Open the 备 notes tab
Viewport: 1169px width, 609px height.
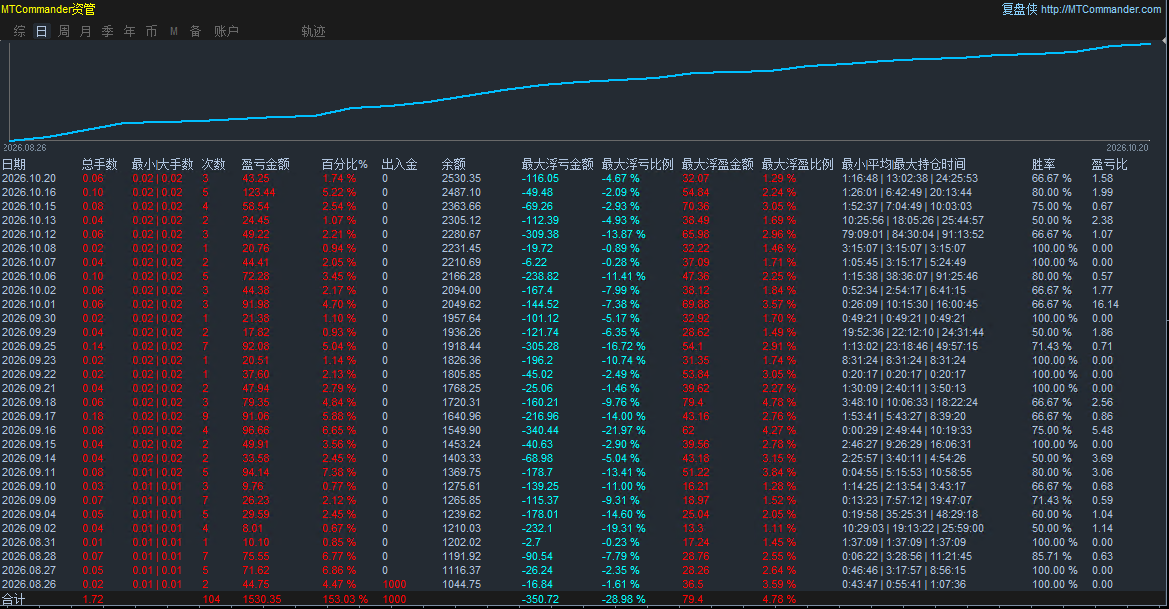pos(195,31)
